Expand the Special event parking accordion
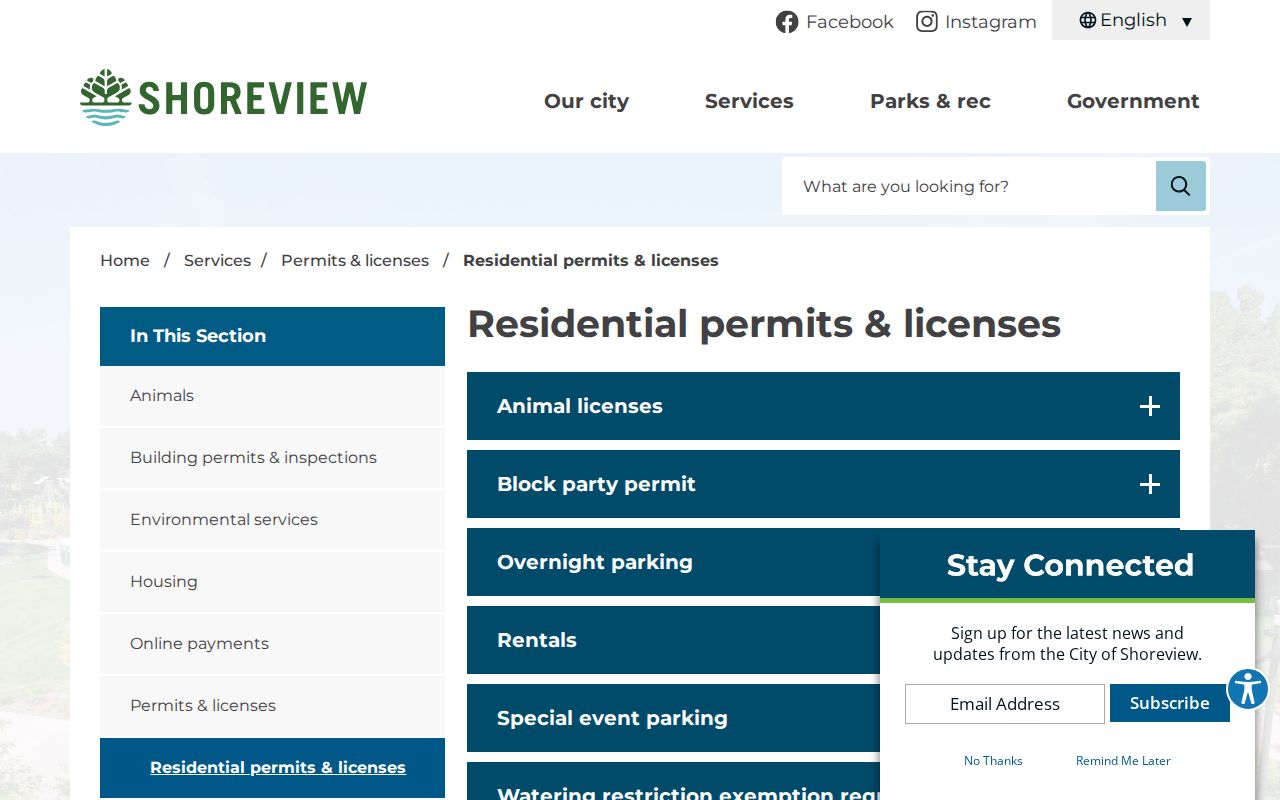This screenshot has width=1280, height=800. 673,718
